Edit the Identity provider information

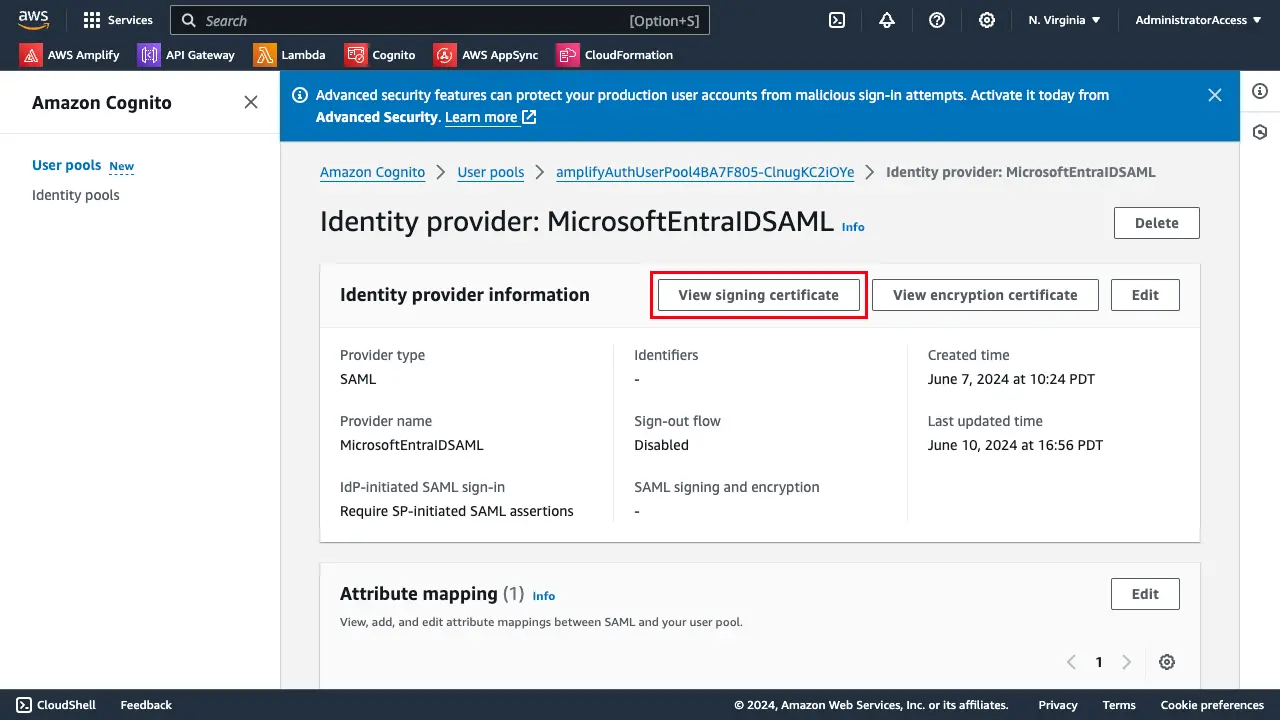click(x=1145, y=295)
